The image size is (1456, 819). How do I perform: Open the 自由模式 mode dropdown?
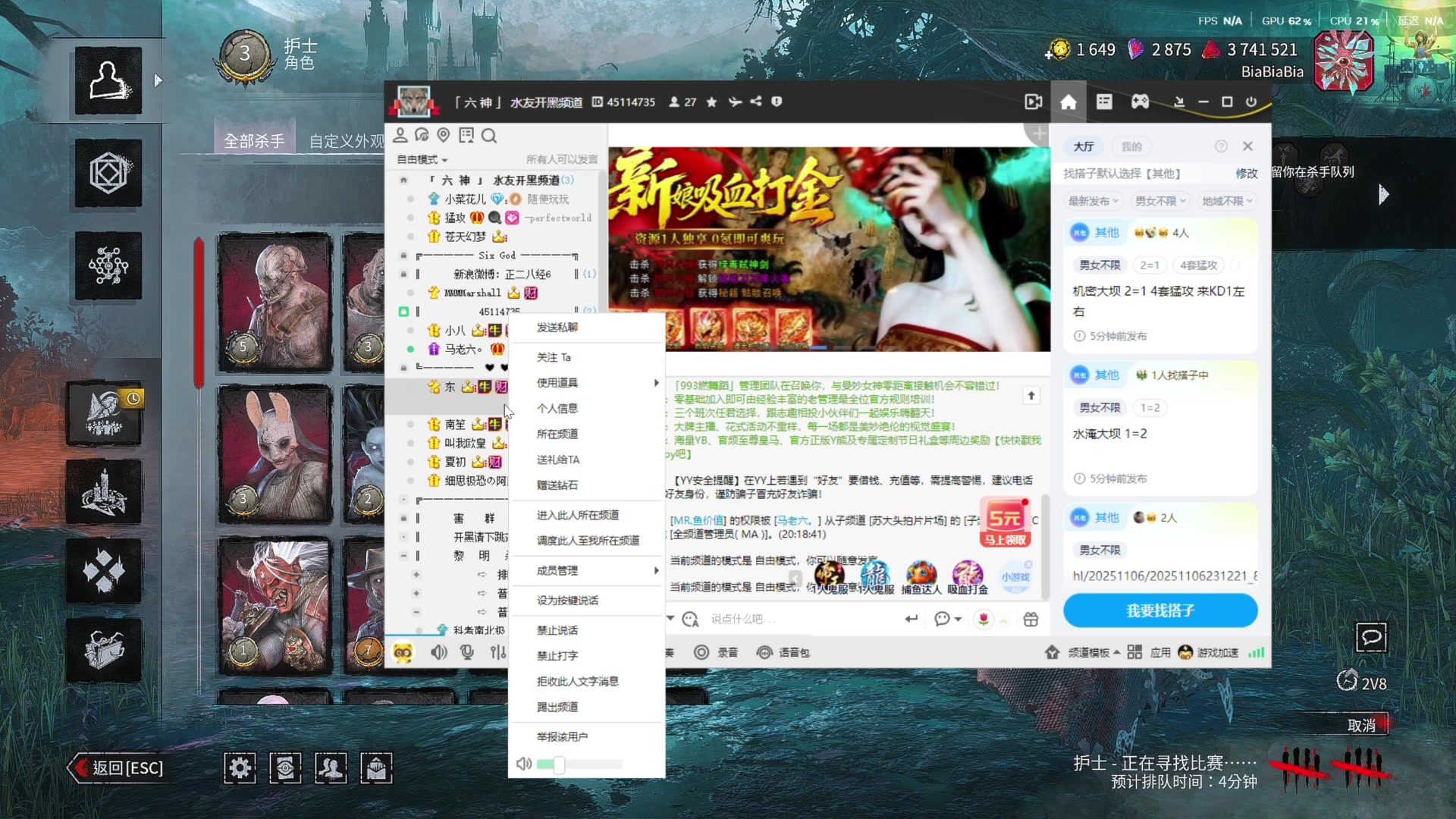418,159
